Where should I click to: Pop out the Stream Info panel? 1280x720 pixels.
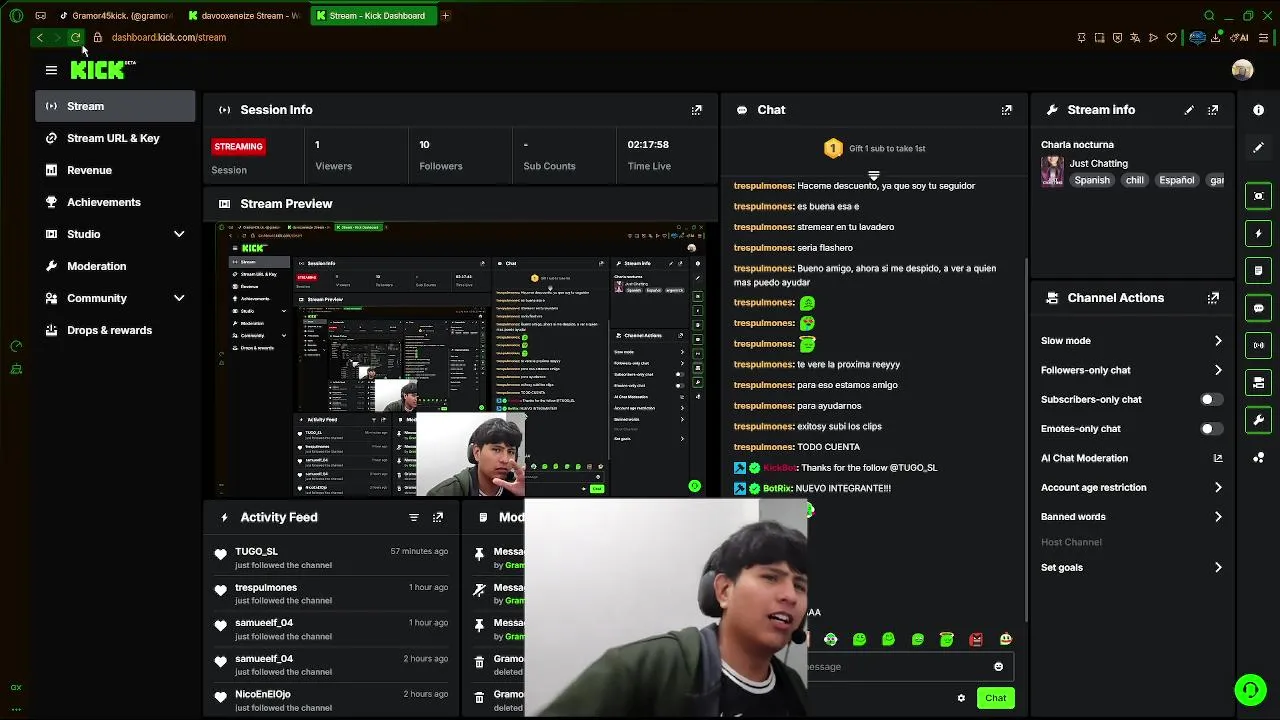point(1213,110)
